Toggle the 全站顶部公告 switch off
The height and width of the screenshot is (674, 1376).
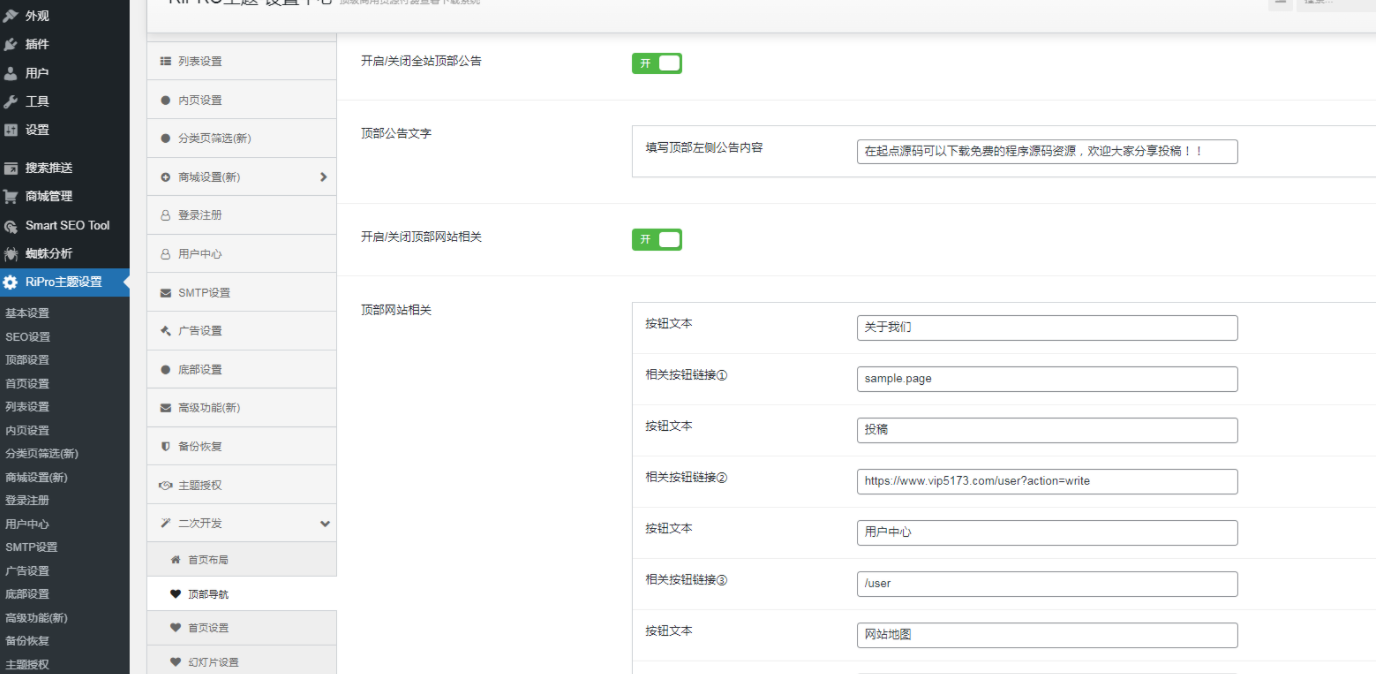(656, 63)
